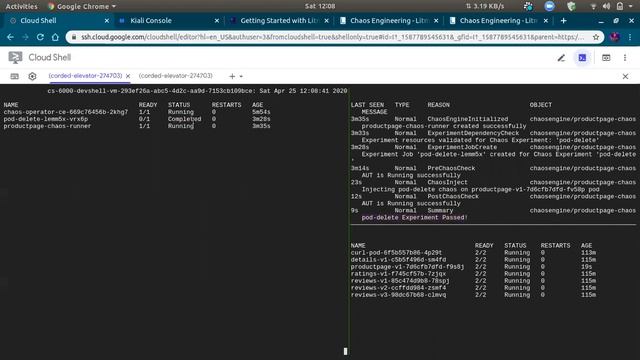Click the Cloud Shell logo icon

click(x=15, y=58)
